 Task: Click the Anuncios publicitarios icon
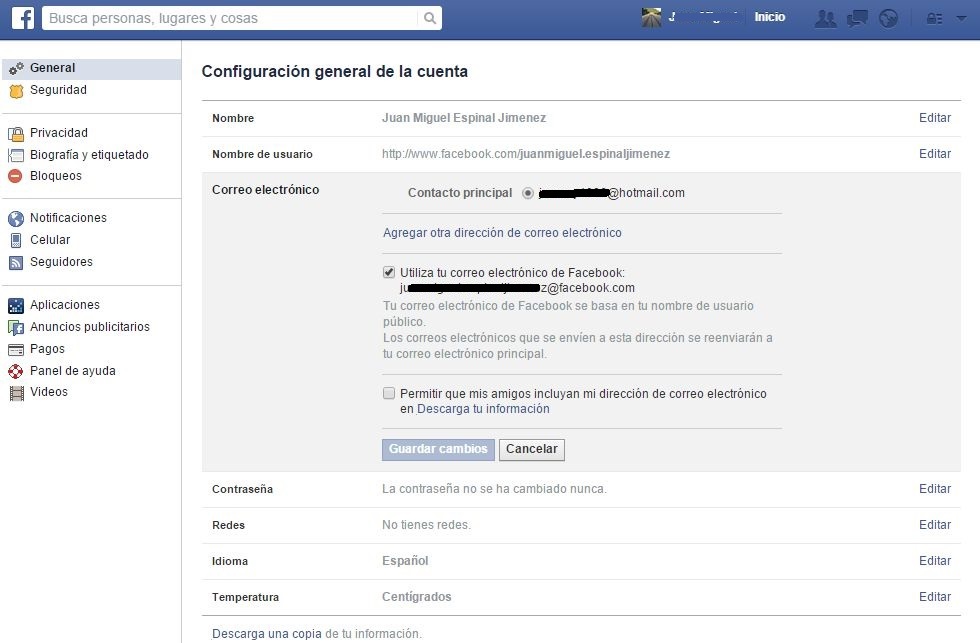[x=16, y=327]
